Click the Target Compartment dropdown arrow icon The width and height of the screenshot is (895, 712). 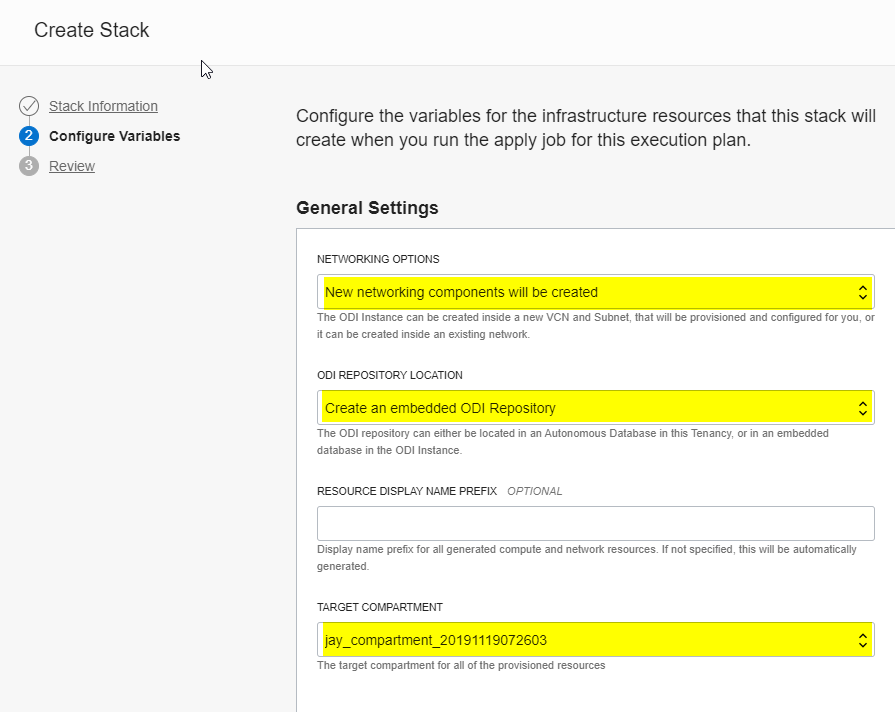tap(863, 640)
